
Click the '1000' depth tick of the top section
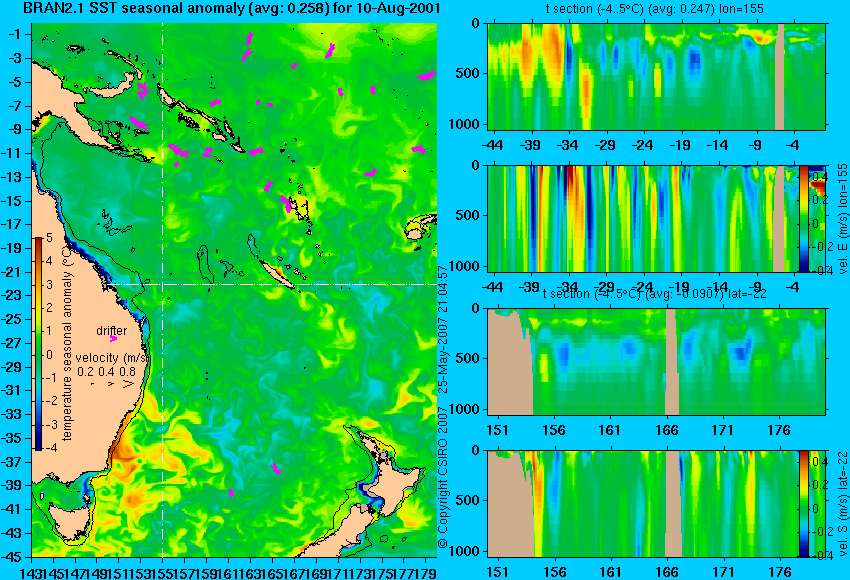464,124
